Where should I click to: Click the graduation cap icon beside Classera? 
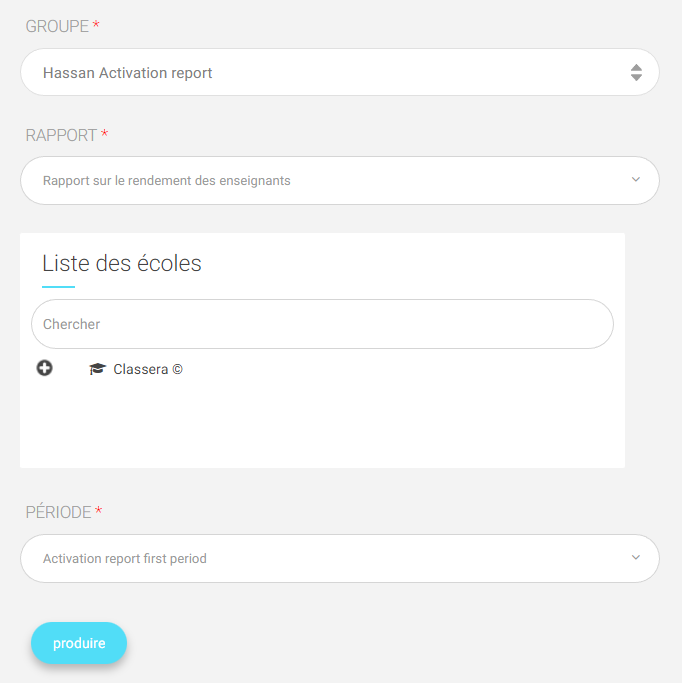tap(98, 369)
